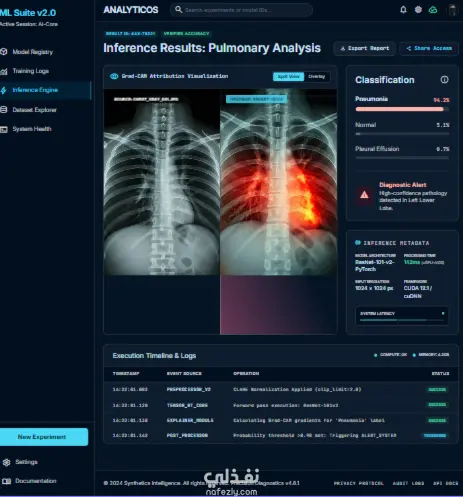Switch to Overlay view mode

(x=317, y=77)
